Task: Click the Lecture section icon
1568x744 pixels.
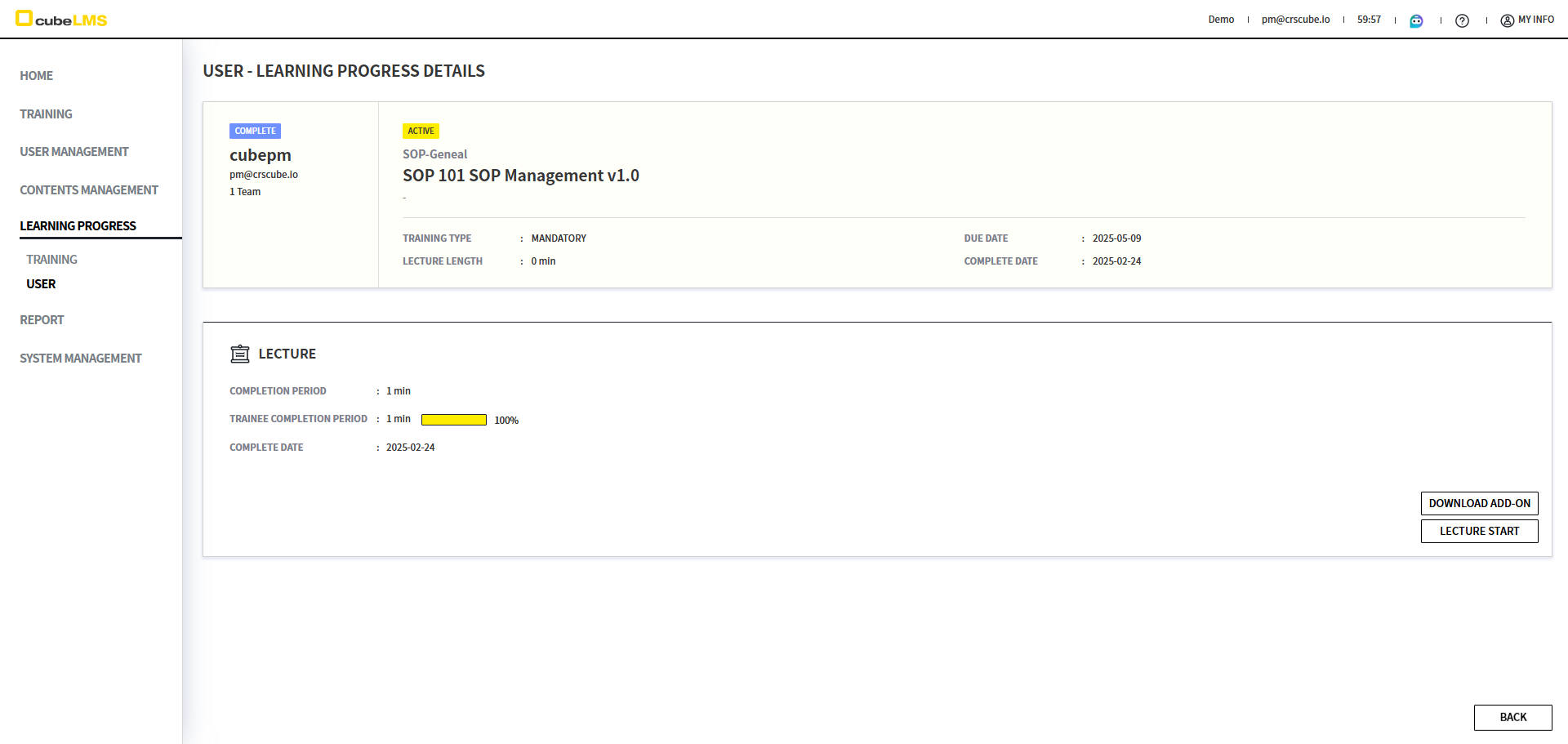Action: click(239, 354)
